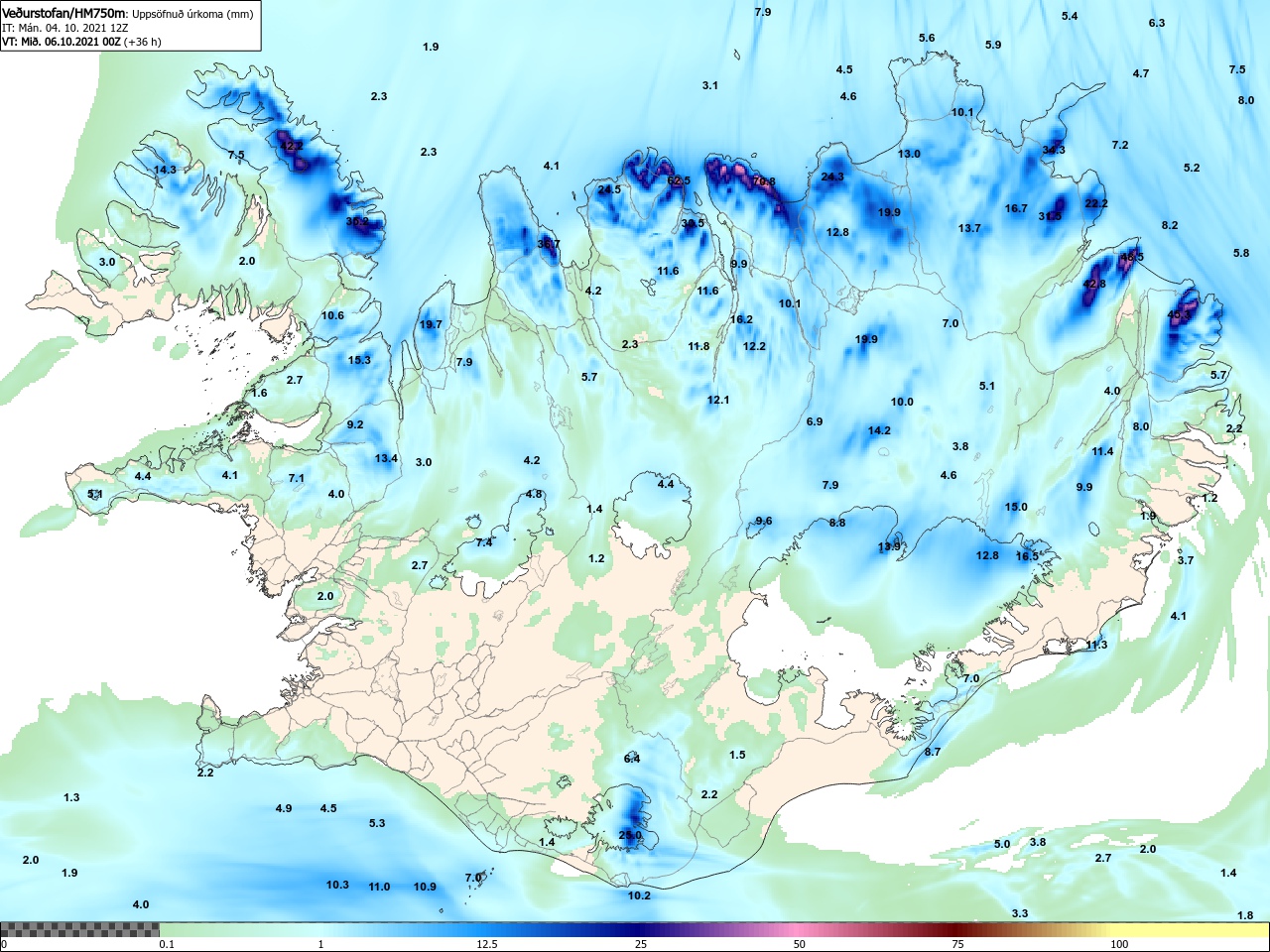Screen dimensions: 1270x952
Task: Click the 5.3 precipitation value
Action: 377,823
